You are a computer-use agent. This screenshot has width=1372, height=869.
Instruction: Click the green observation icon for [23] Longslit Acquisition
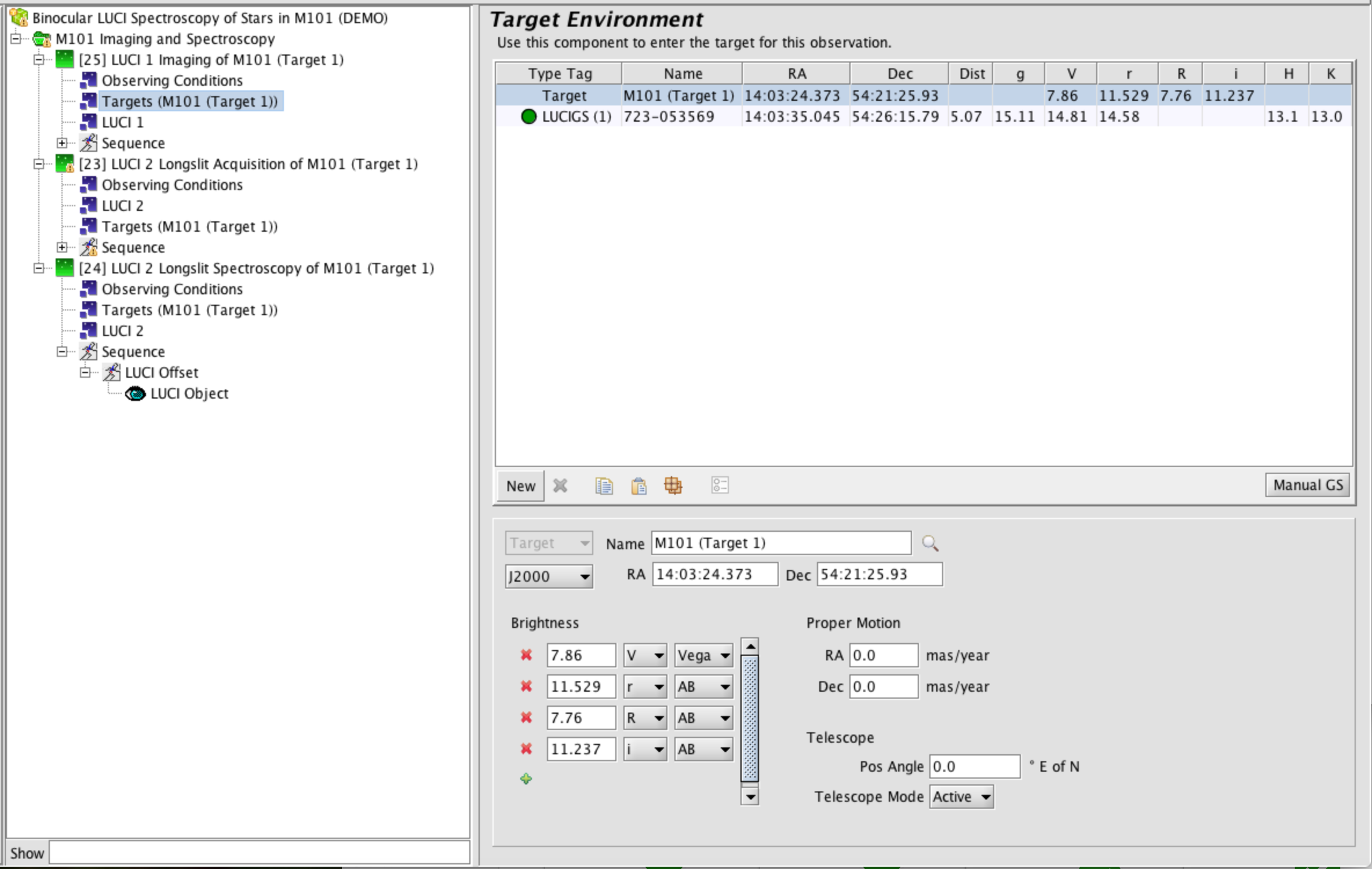[x=64, y=163]
